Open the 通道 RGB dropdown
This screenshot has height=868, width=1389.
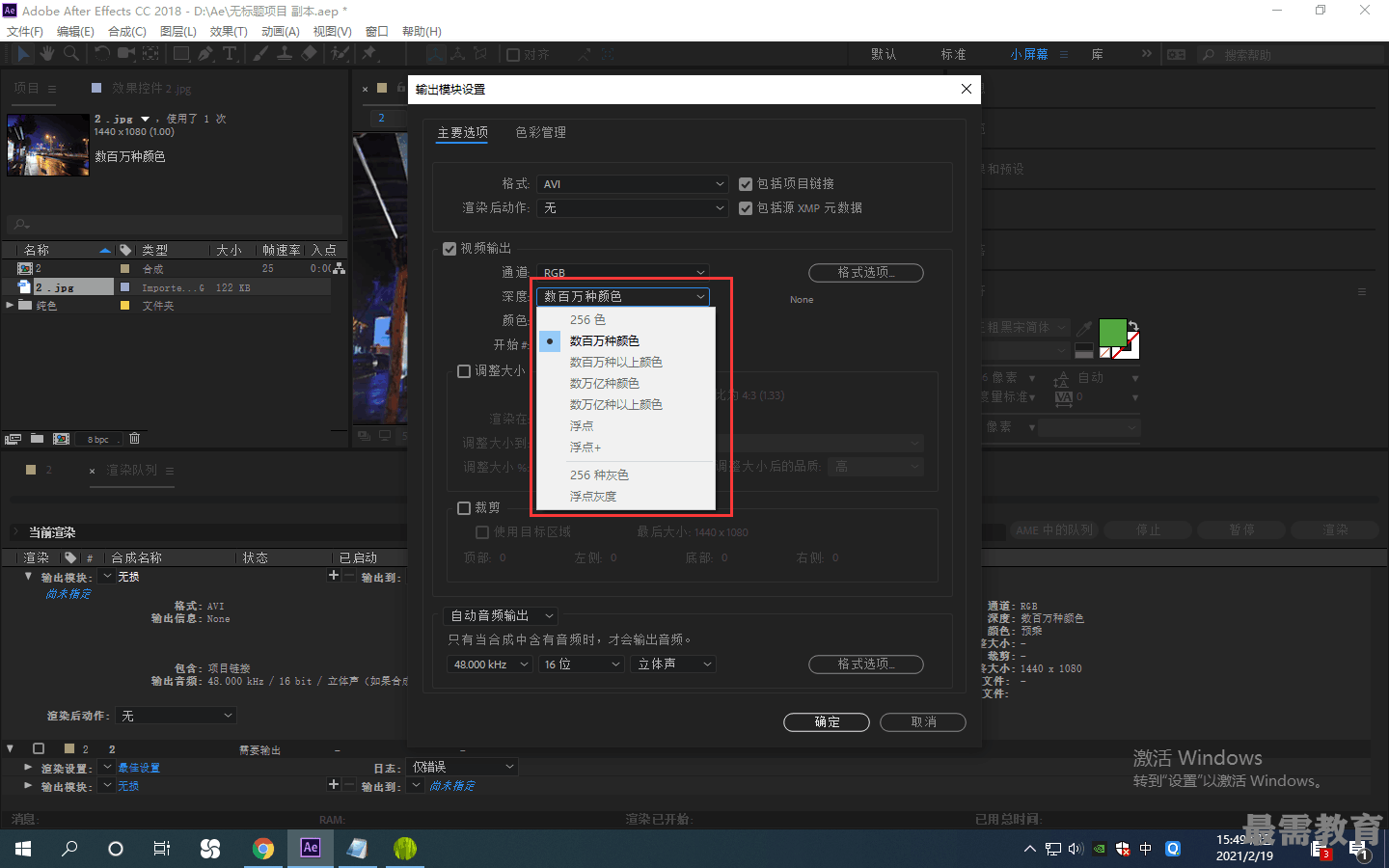(x=623, y=273)
